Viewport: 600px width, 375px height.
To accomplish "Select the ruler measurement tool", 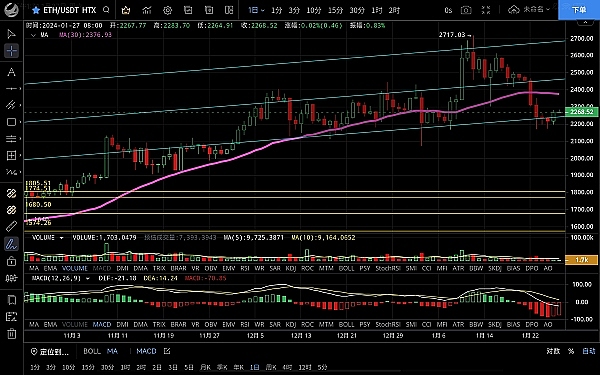I will point(11,227).
